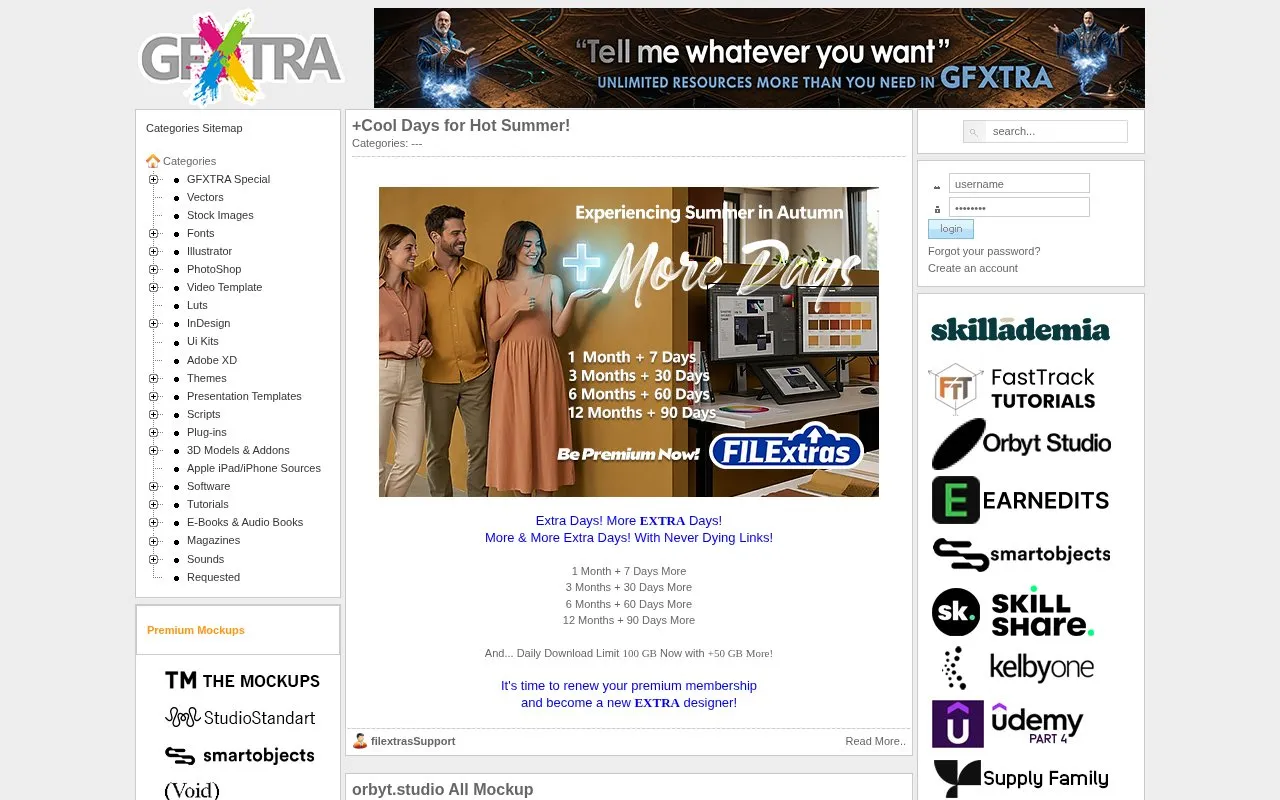Expand the Fonts category node
The width and height of the screenshot is (1280, 800).
coord(154,233)
